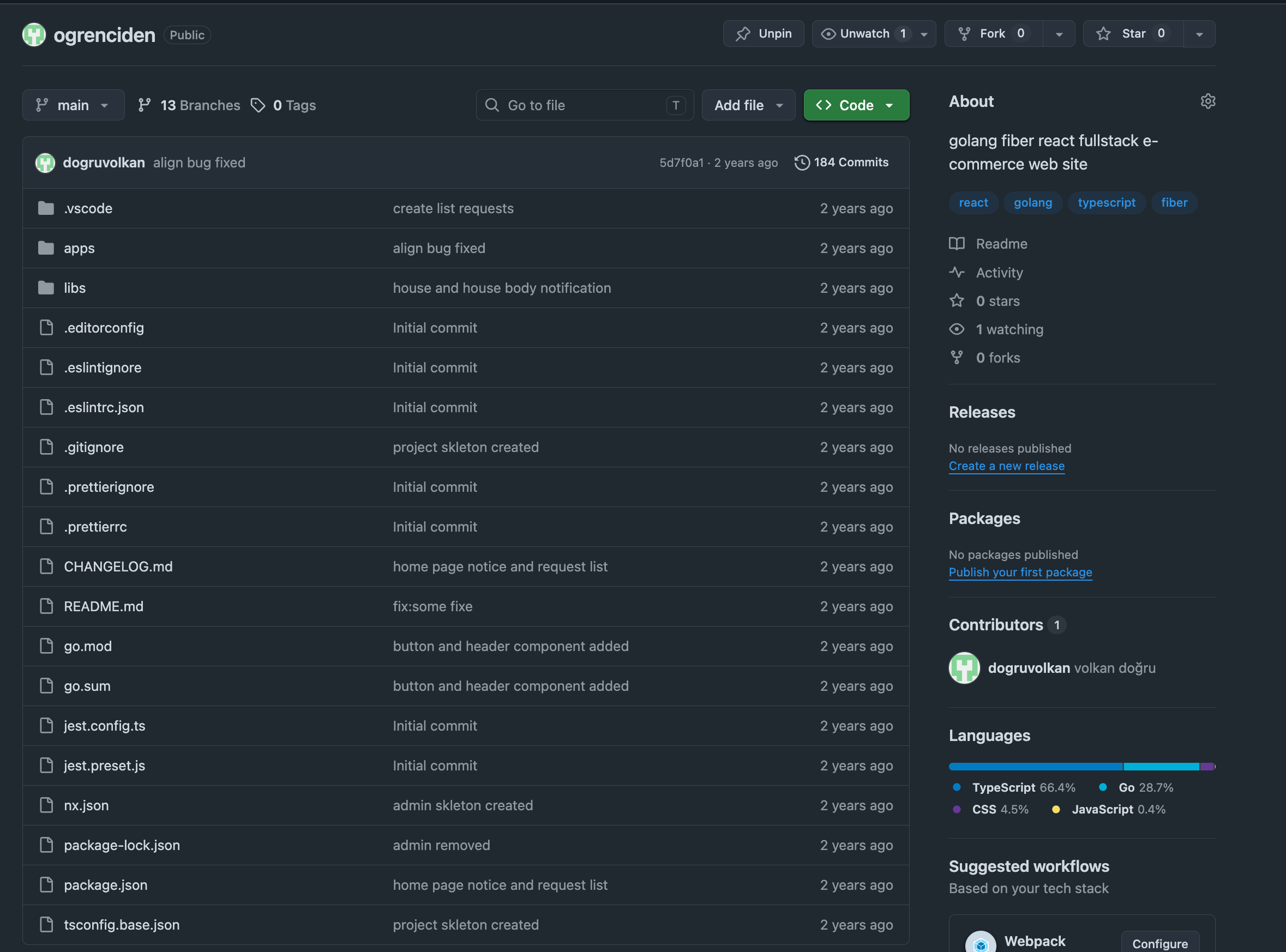Viewport: 1286px width, 952px height.
Task: Open the 13 Branches link
Action: pos(189,105)
